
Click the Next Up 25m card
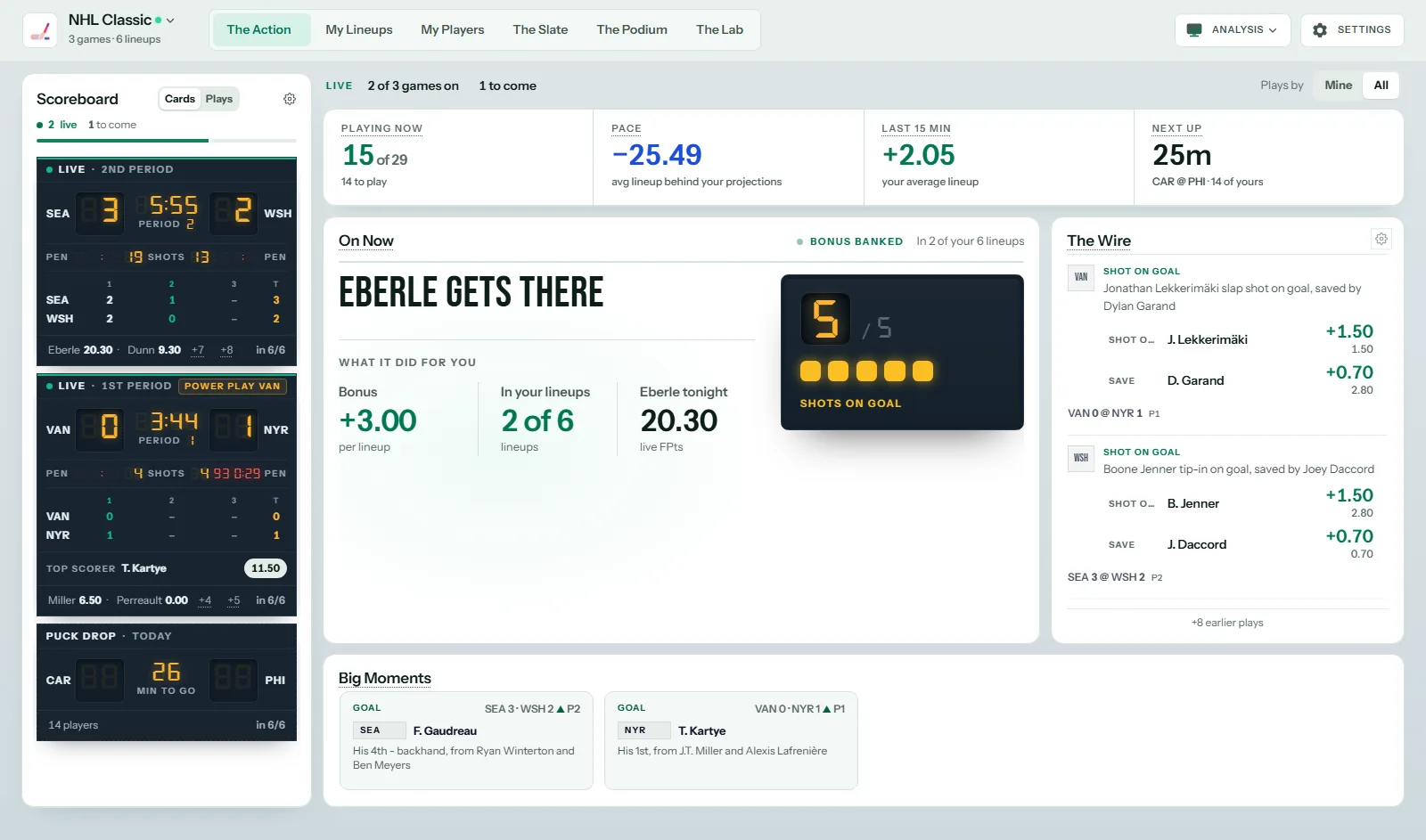(1268, 158)
